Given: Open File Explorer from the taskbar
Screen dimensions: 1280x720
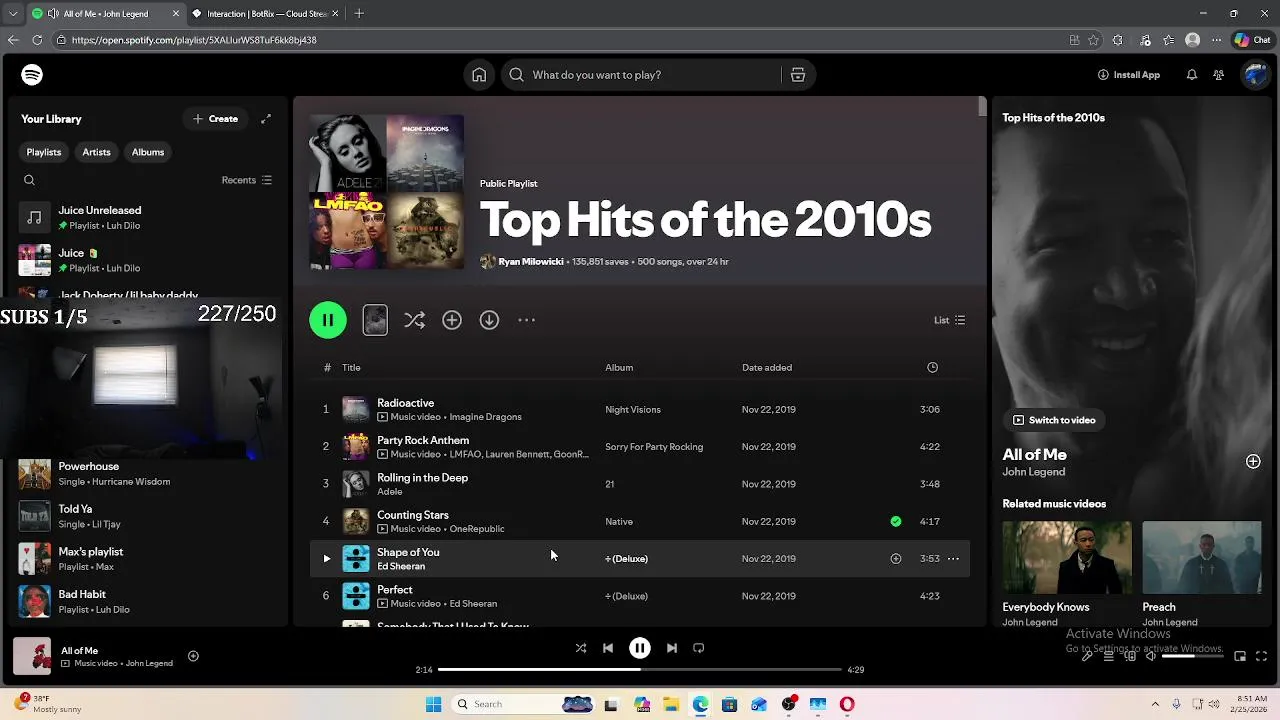Looking at the screenshot, I should tap(671, 704).
